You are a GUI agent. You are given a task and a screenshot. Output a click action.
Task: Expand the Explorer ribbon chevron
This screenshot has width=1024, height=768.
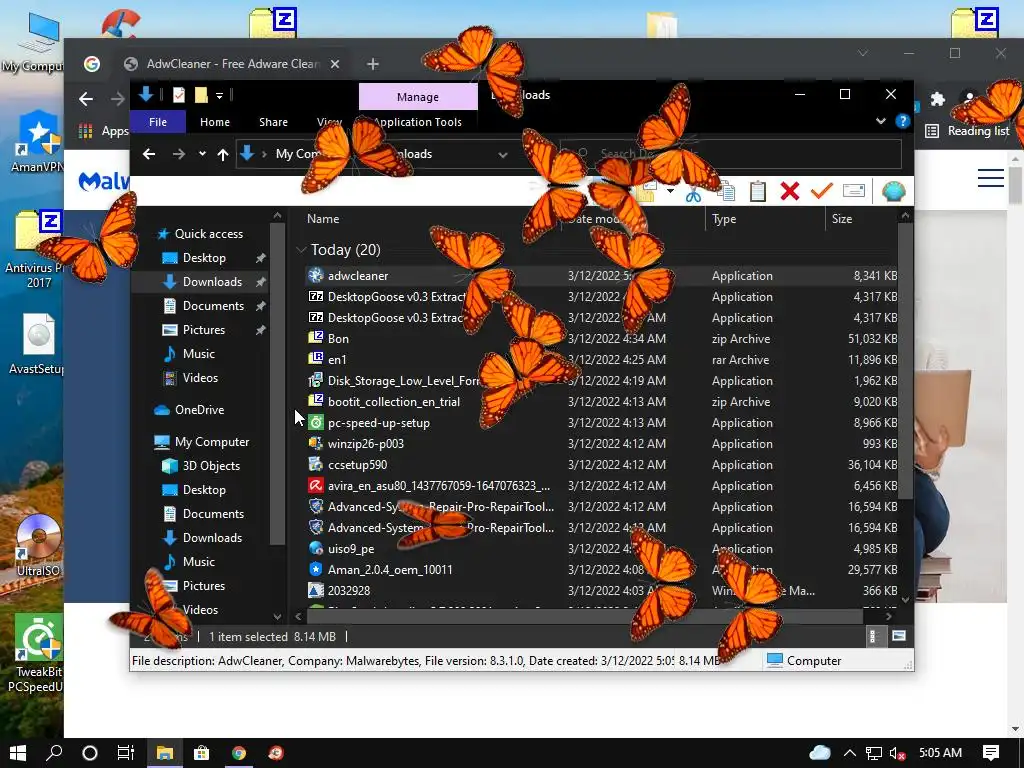pyautogui.click(x=880, y=121)
